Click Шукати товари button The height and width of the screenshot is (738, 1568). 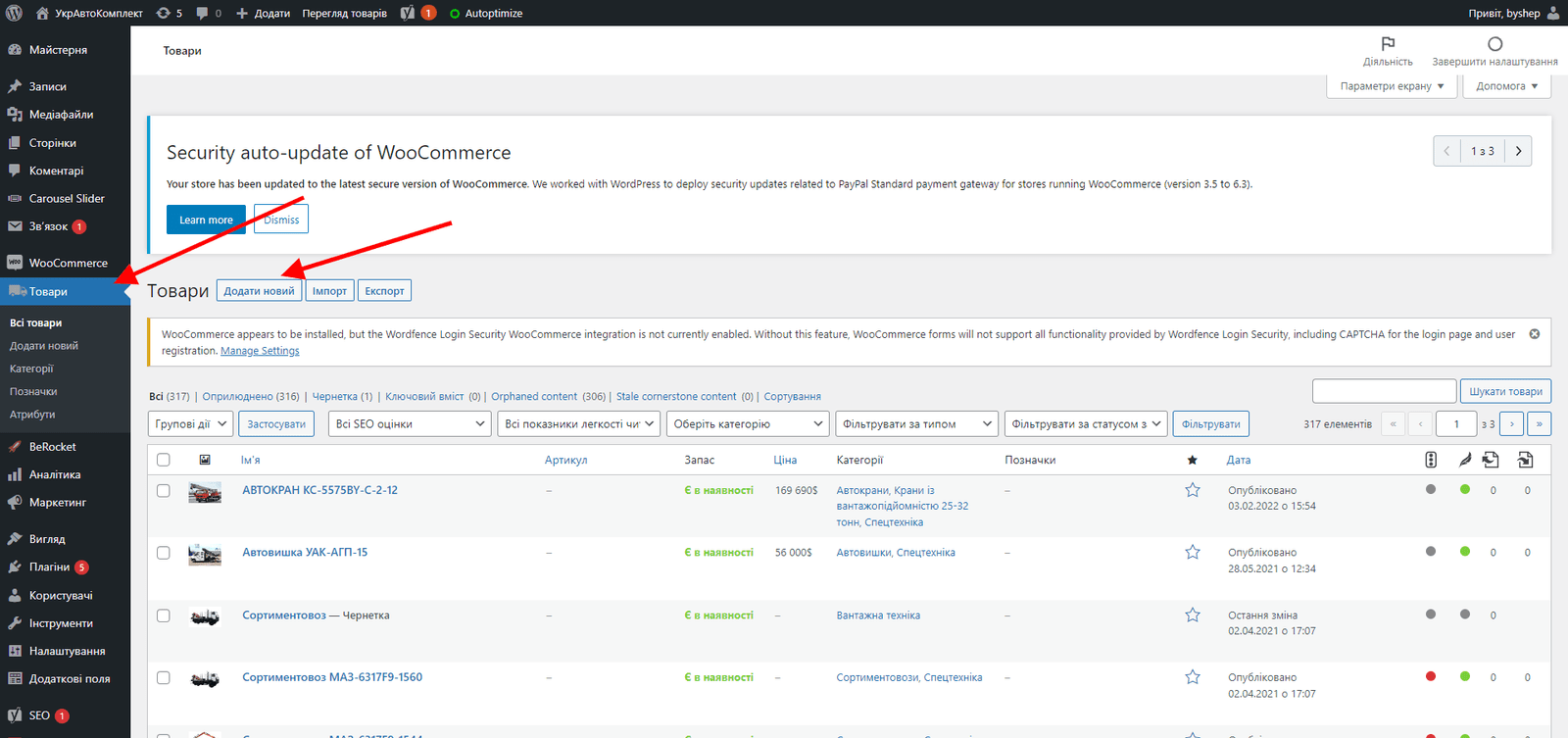tap(1505, 391)
